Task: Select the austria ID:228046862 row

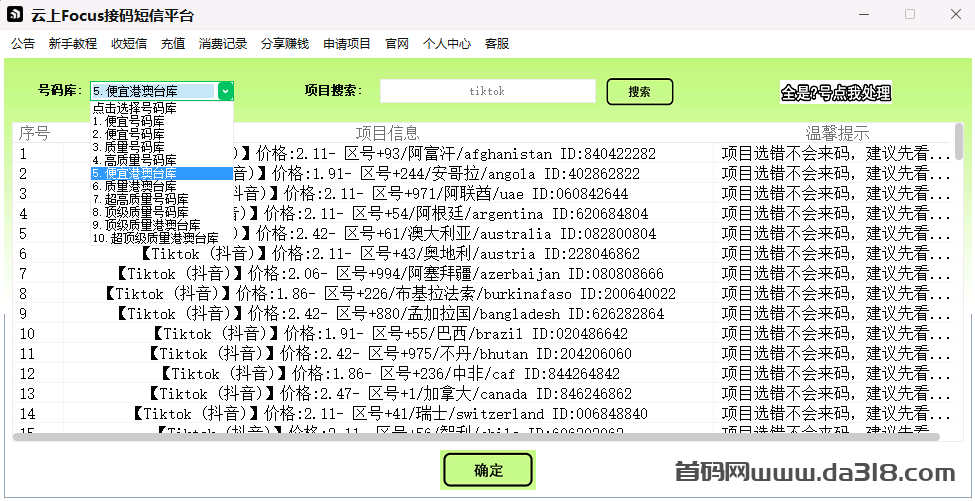Action: pos(484,254)
